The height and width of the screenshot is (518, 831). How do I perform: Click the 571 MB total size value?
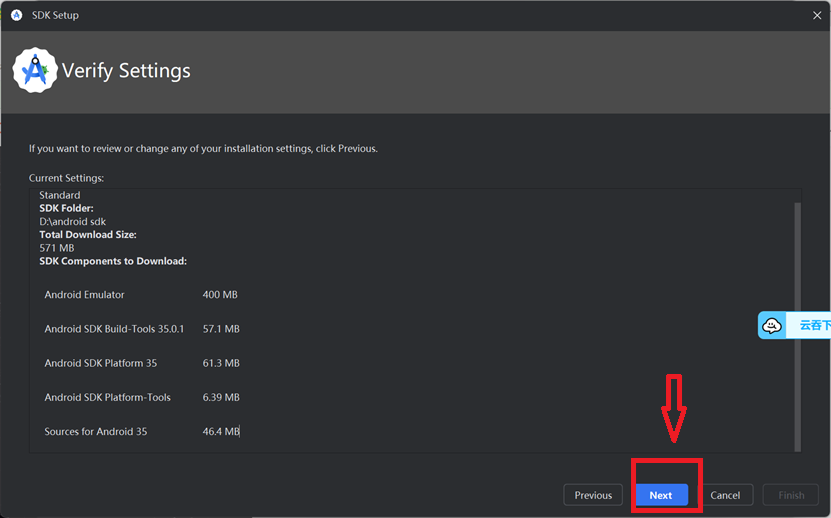[x=57, y=248]
